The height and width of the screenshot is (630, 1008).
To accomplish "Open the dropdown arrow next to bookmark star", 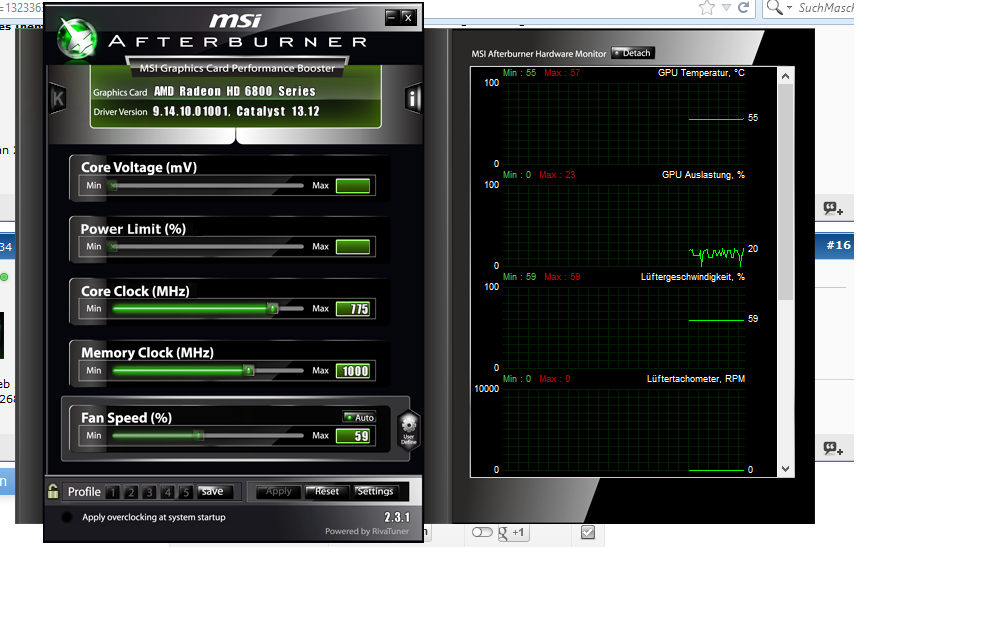I will pos(726,8).
